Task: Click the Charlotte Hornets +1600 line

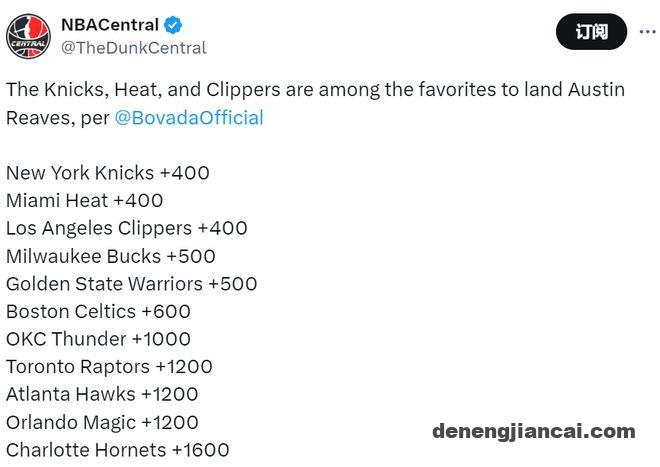Action: [118, 450]
